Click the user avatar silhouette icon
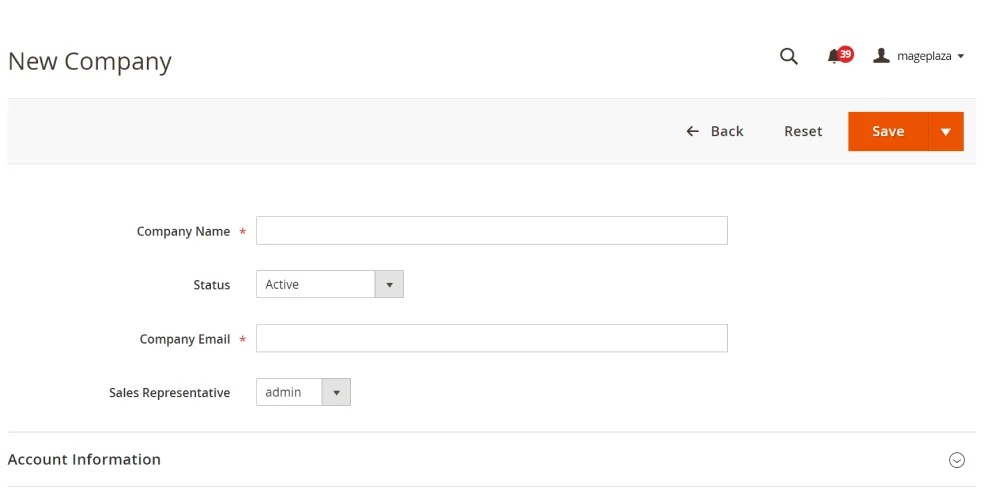The height and width of the screenshot is (500, 1000). click(881, 56)
